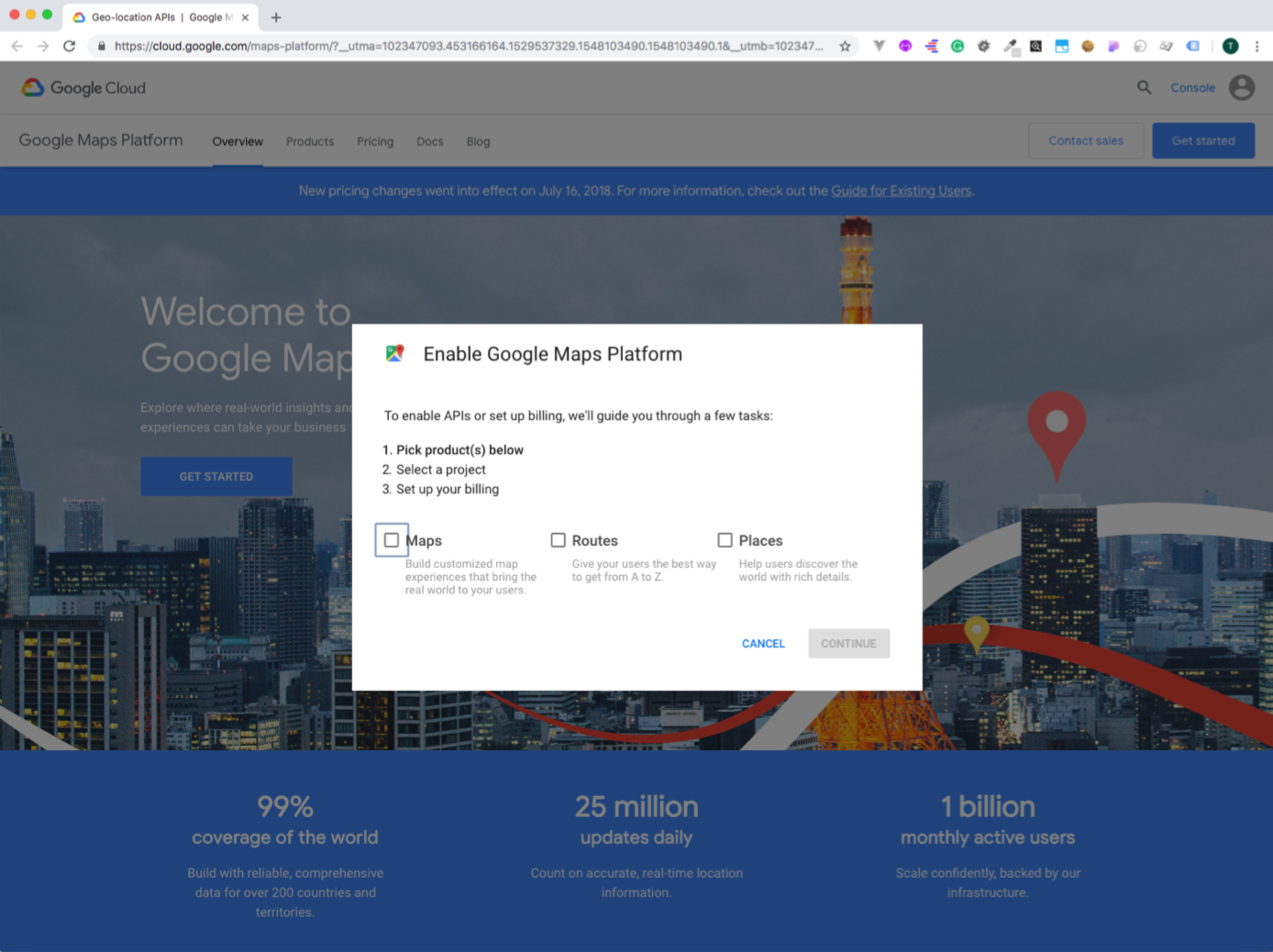Image resolution: width=1273 pixels, height=952 pixels.
Task: Click the grey circular extension icon
Action: click(x=1140, y=46)
